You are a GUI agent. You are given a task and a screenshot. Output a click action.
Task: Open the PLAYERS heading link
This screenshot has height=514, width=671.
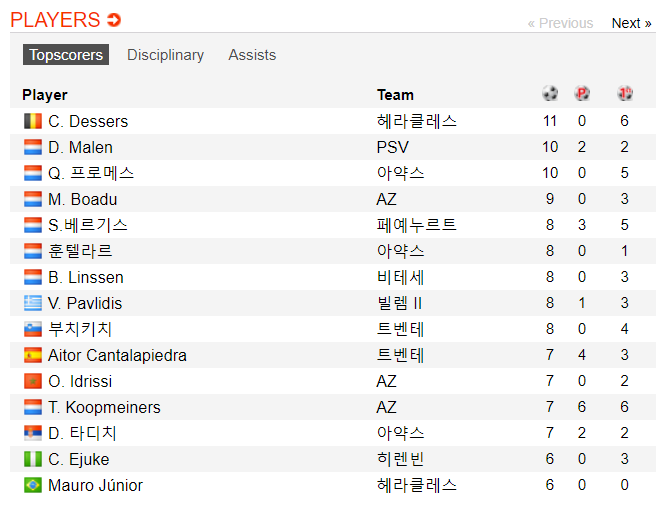tap(55, 20)
